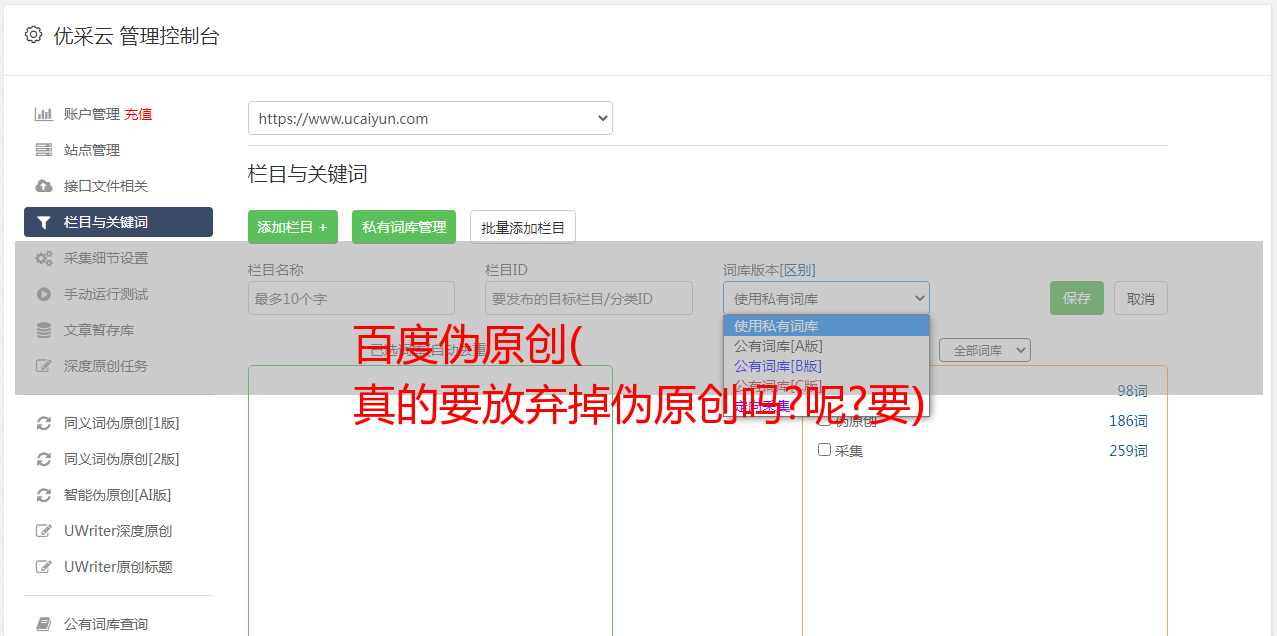Viewport: 1277px width, 636px height.
Task: Open the 全部词库 filter dropdown
Action: point(985,350)
